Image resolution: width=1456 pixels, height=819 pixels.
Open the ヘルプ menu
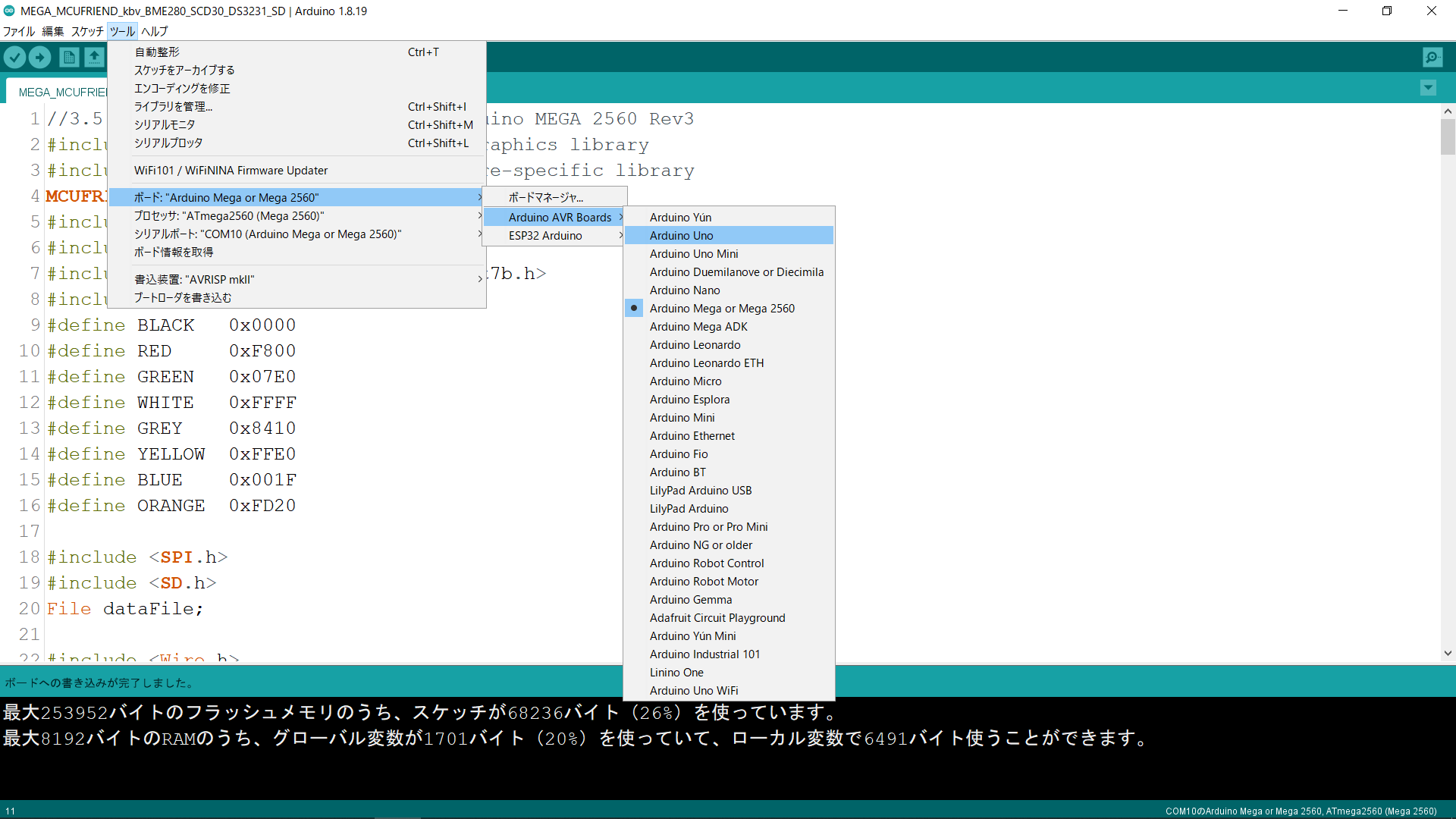(154, 31)
